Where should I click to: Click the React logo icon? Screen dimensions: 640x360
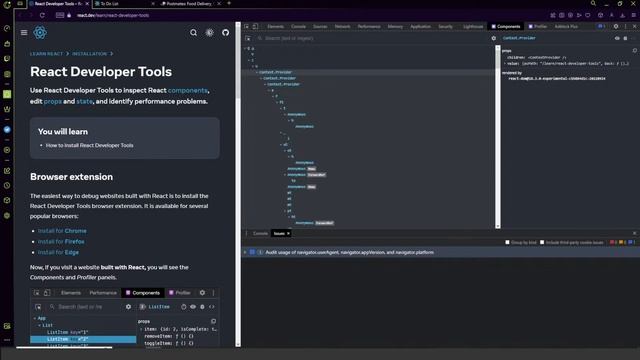tap(40, 33)
